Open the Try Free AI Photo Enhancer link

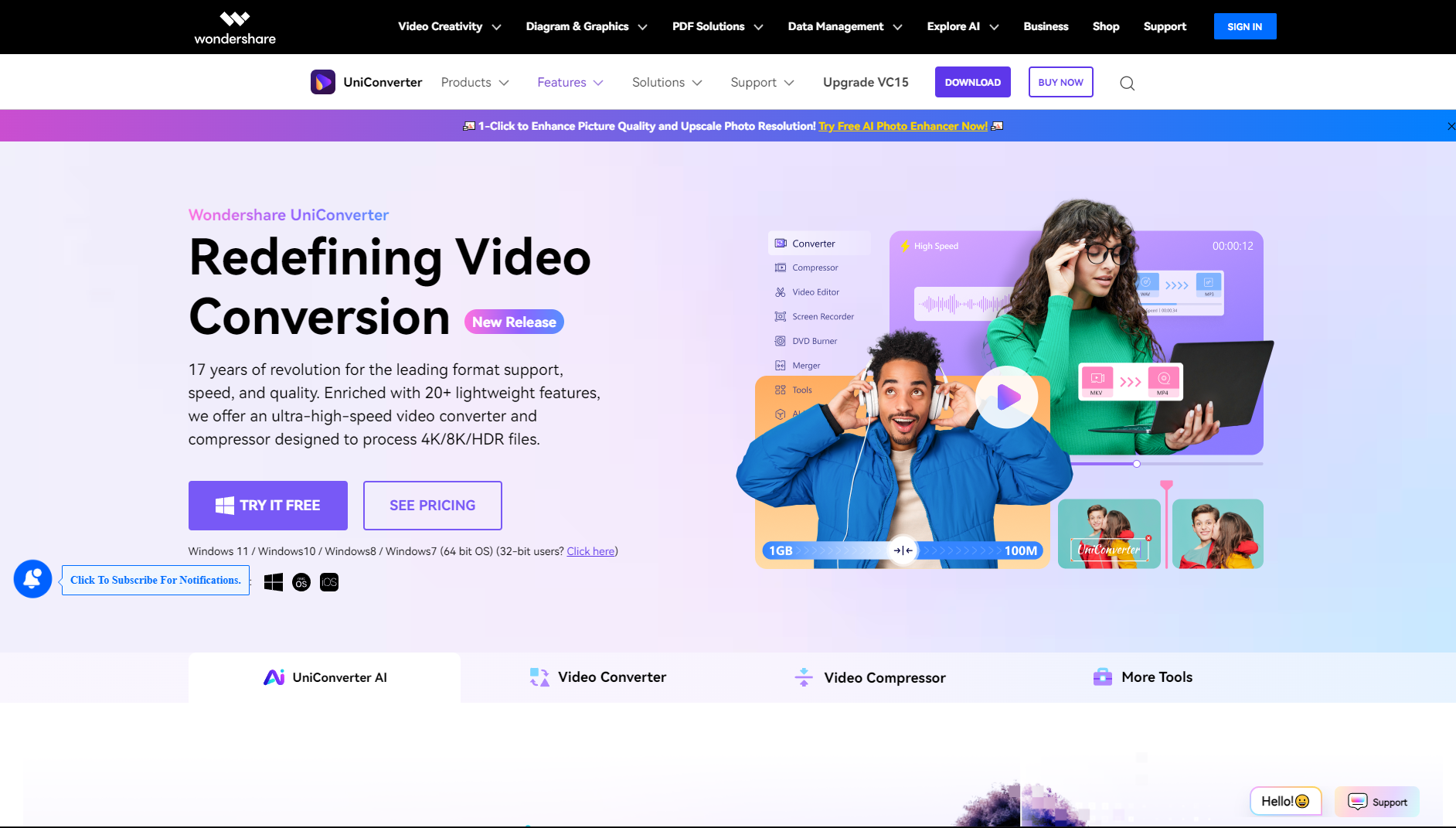tap(903, 126)
